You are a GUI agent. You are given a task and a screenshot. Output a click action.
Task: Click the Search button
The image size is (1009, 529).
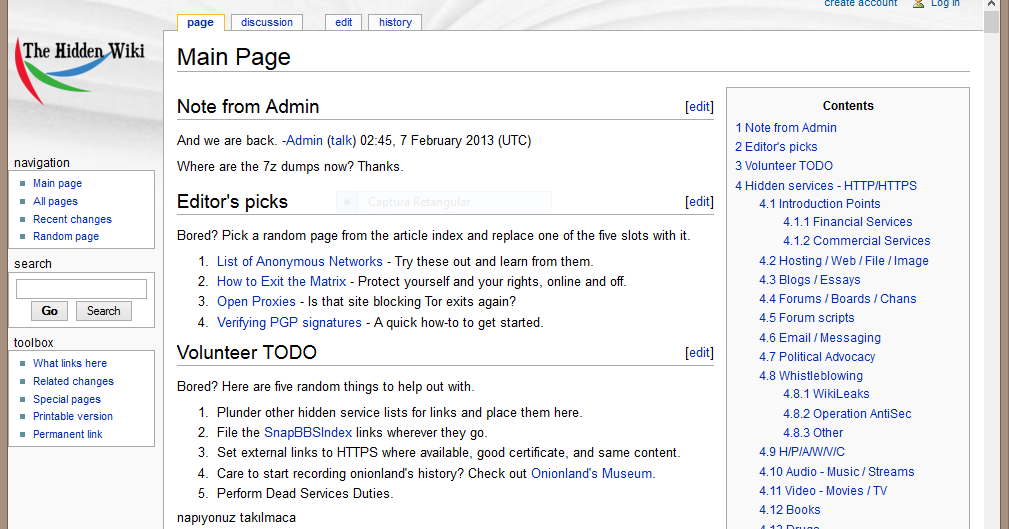pos(104,311)
